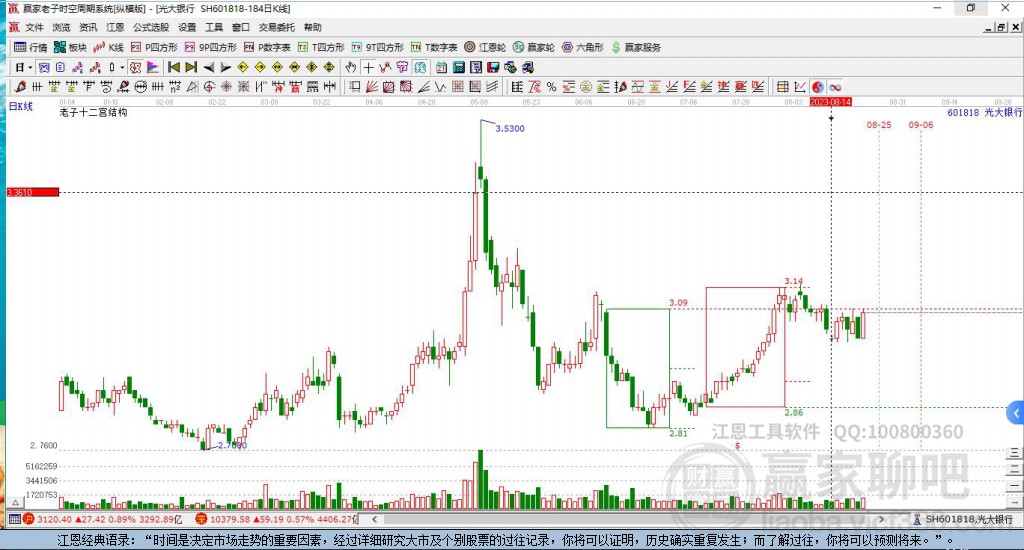Open the 六角形 hexagon tool

[x=583, y=47]
